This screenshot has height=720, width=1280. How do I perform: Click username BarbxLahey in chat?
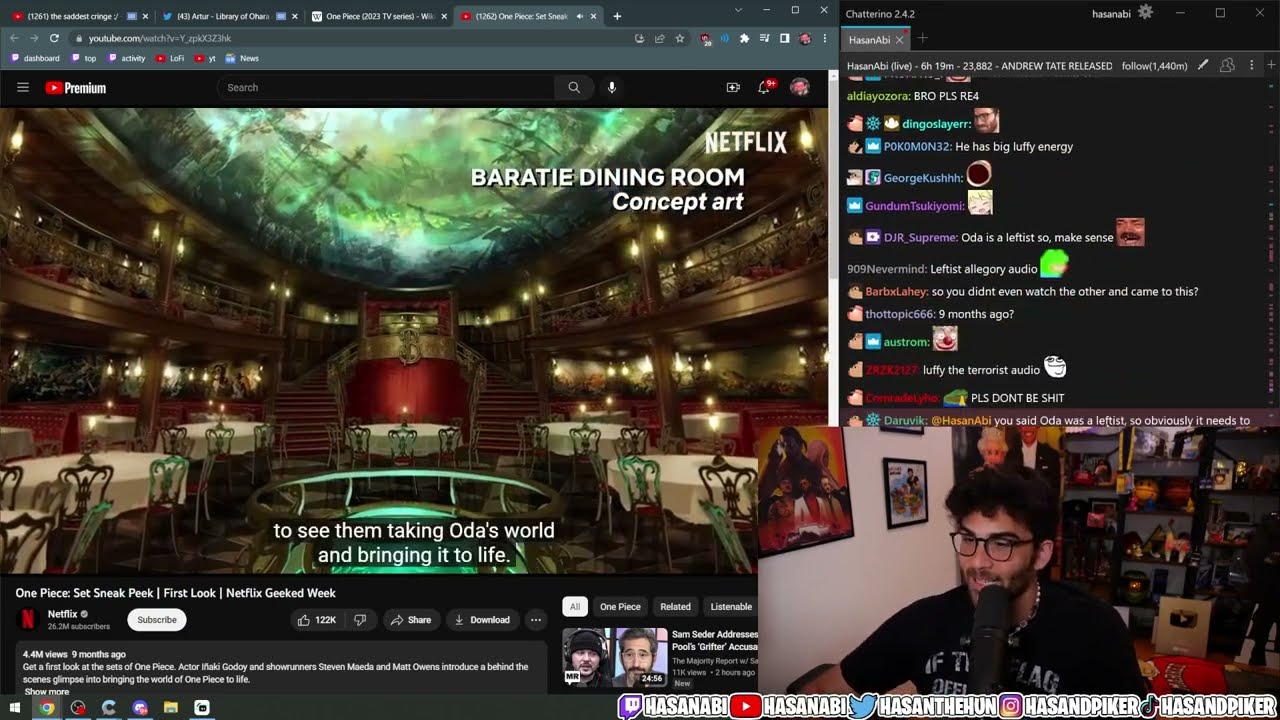point(896,292)
